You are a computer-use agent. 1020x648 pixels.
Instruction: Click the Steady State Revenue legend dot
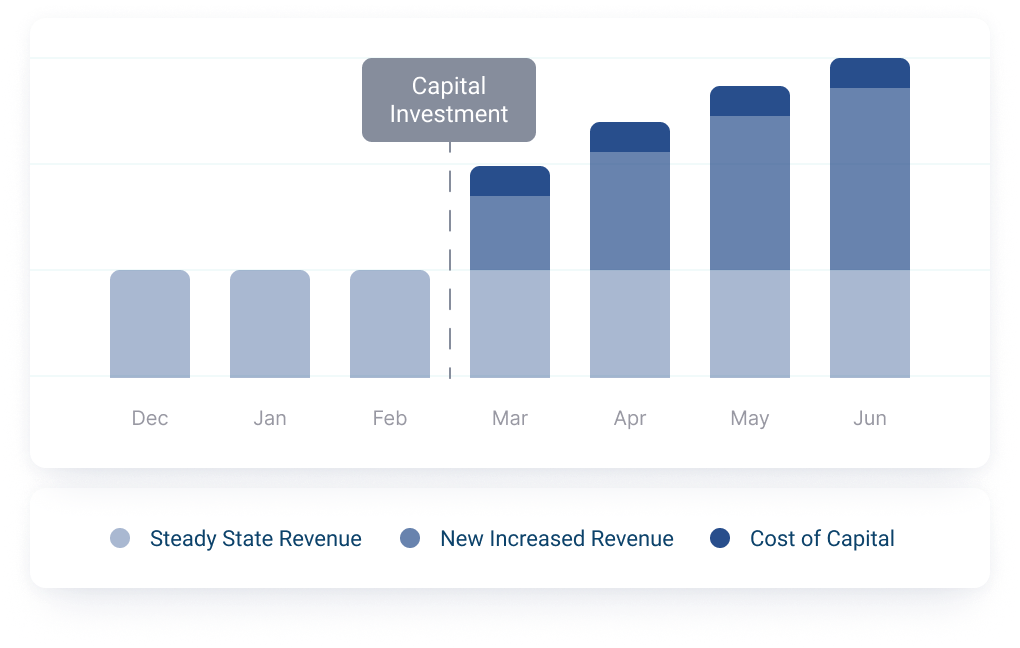click(120, 539)
